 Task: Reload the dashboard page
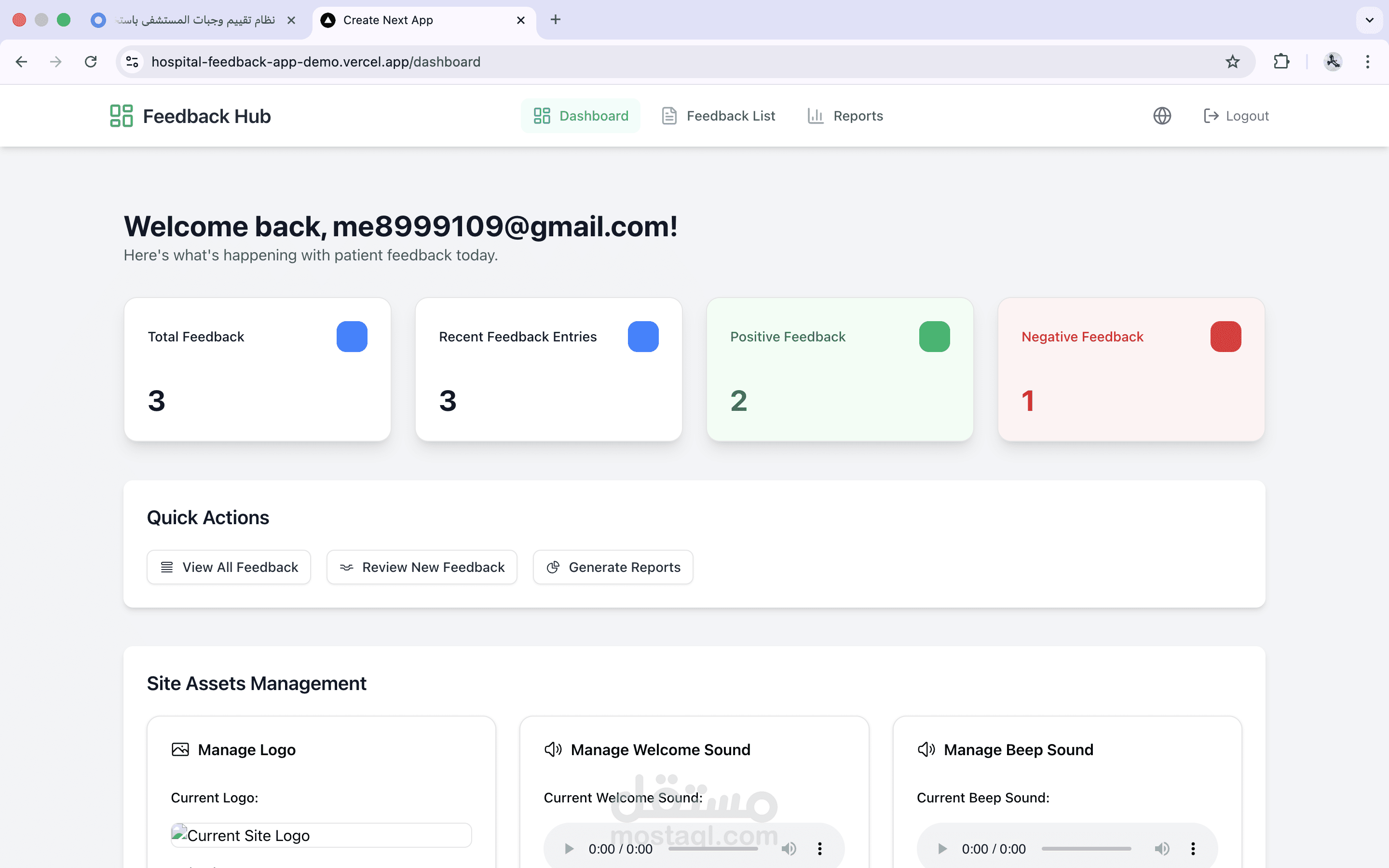click(91, 61)
